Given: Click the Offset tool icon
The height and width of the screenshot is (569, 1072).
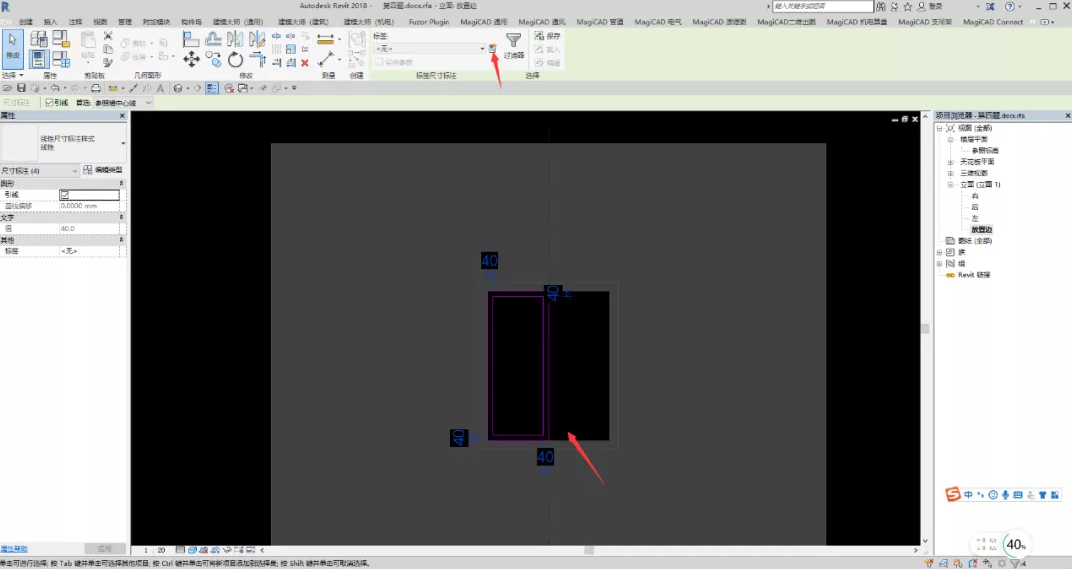Looking at the screenshot, I should coord(213,39).
